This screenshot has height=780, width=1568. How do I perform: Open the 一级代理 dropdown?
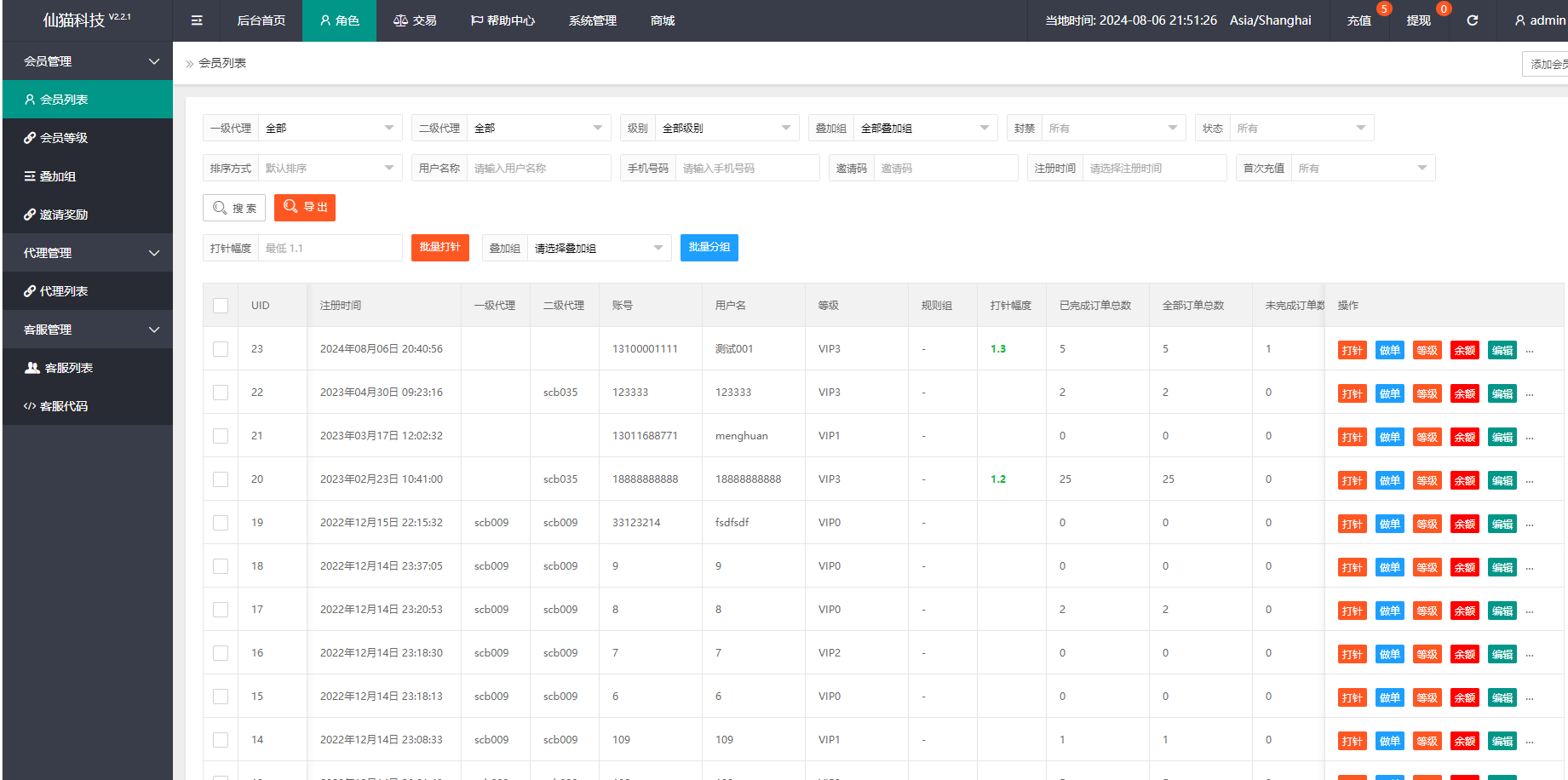[x=330, y=129]
